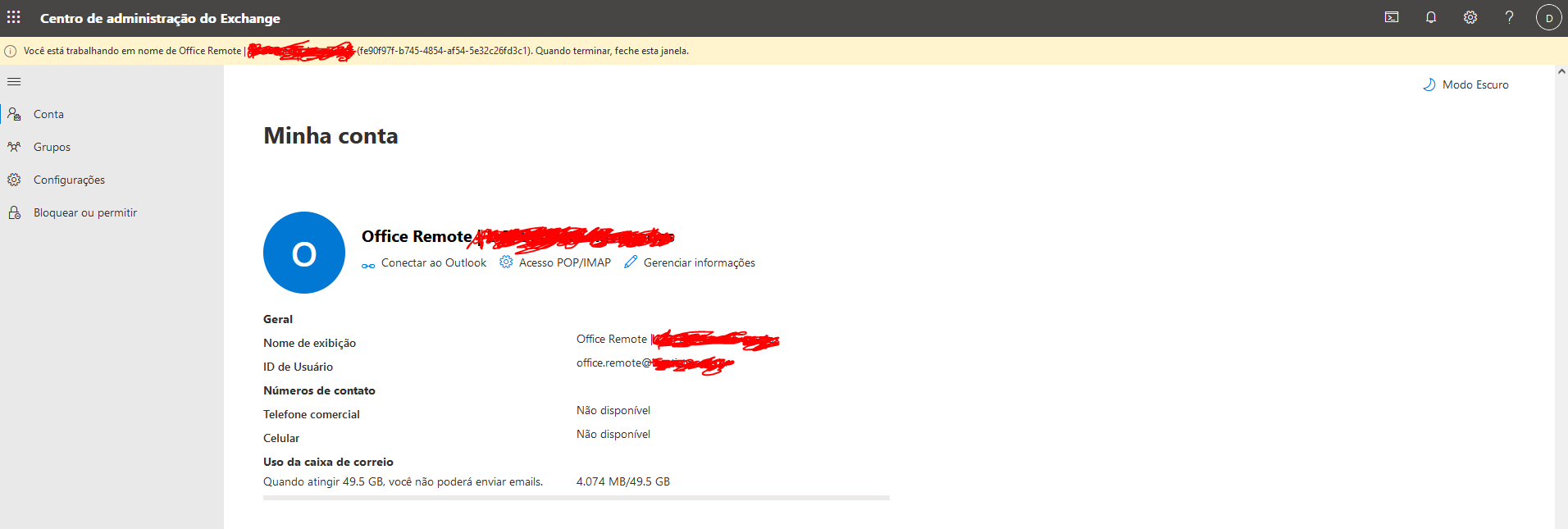Open the account avatar labeled D
This screenshot has width=1568, height=529.
pyautogui.click(x=1548, y=18)
